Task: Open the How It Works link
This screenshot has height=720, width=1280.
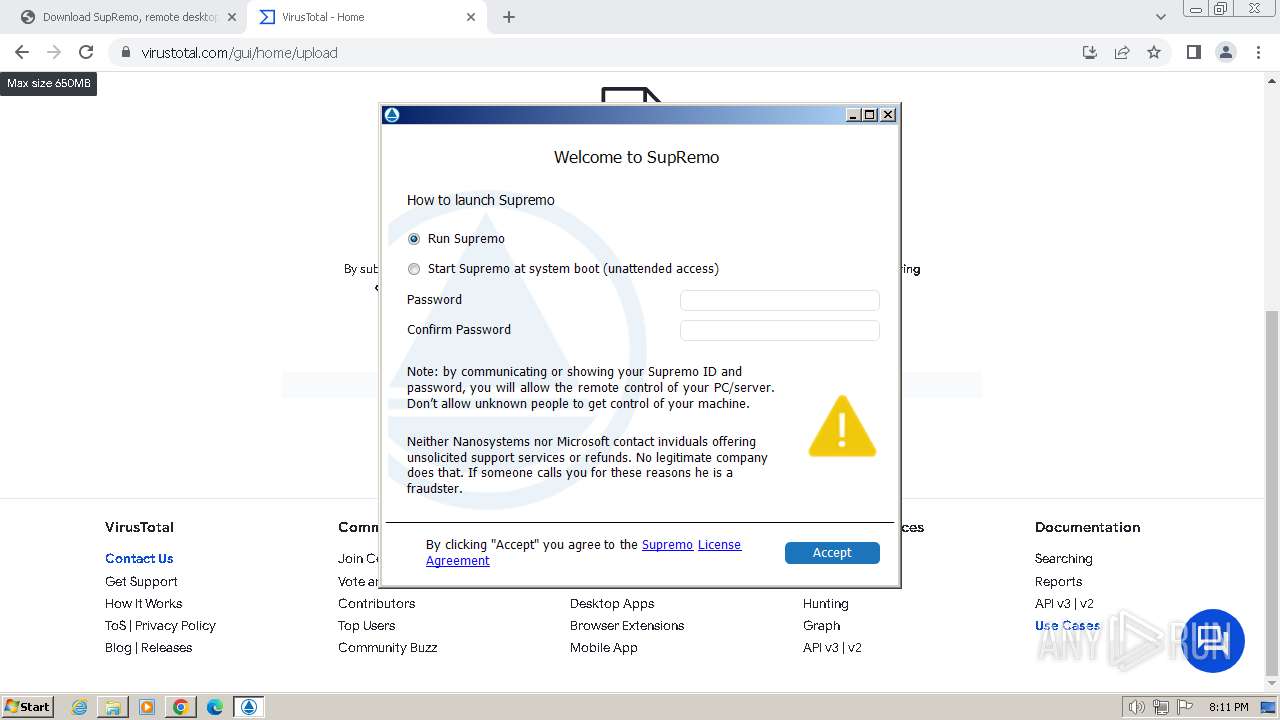Action: [x=144, y=603]
